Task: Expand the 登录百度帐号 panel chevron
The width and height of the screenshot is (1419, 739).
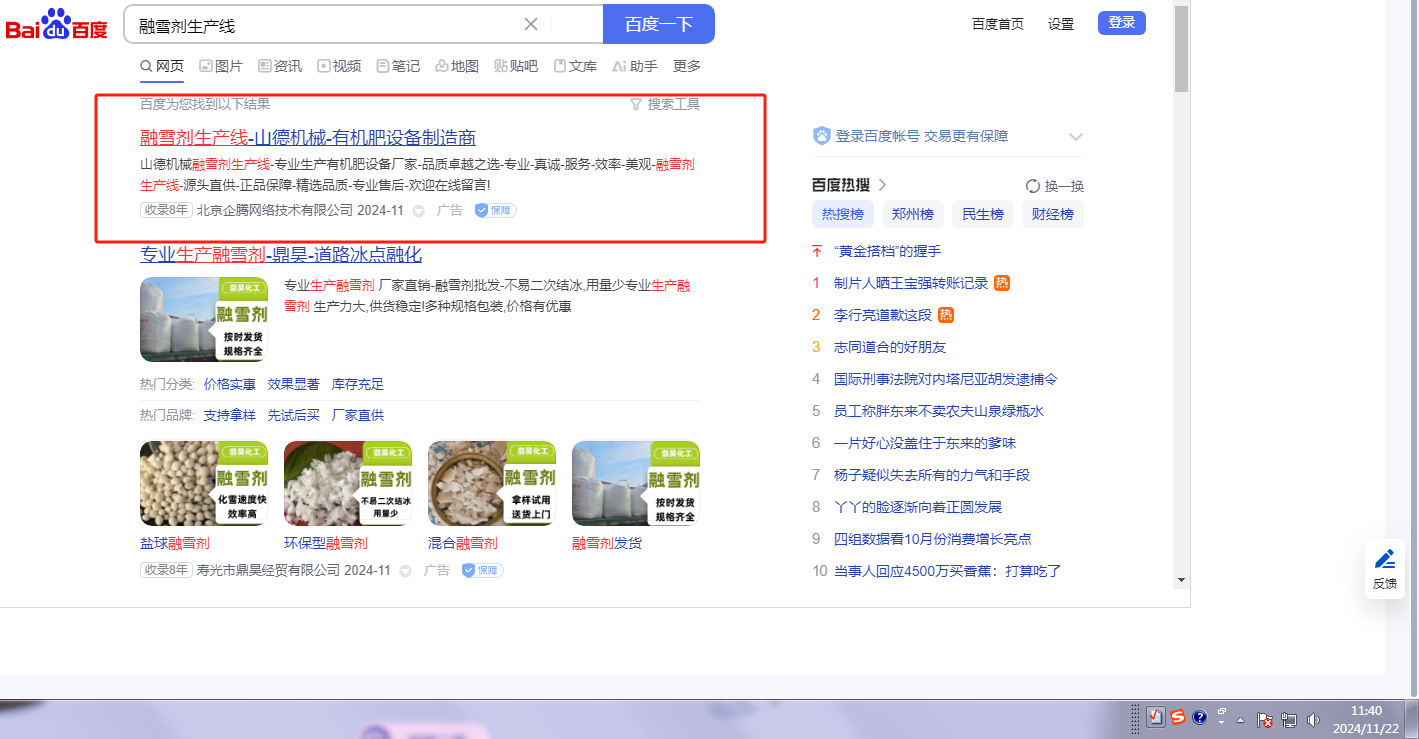Action: point(1076,137)
